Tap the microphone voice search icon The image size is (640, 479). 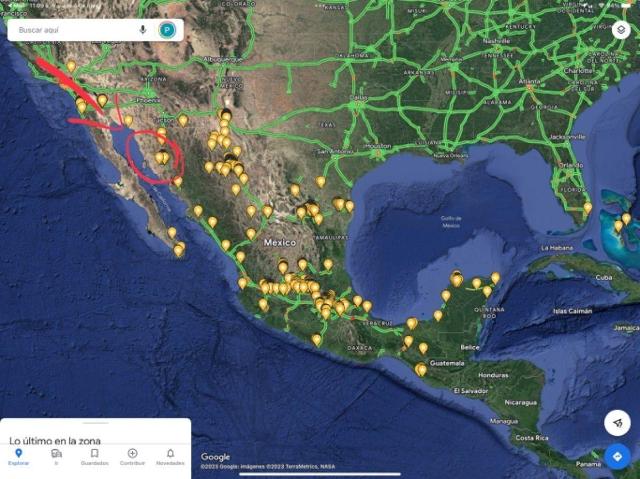coord(142,30)
